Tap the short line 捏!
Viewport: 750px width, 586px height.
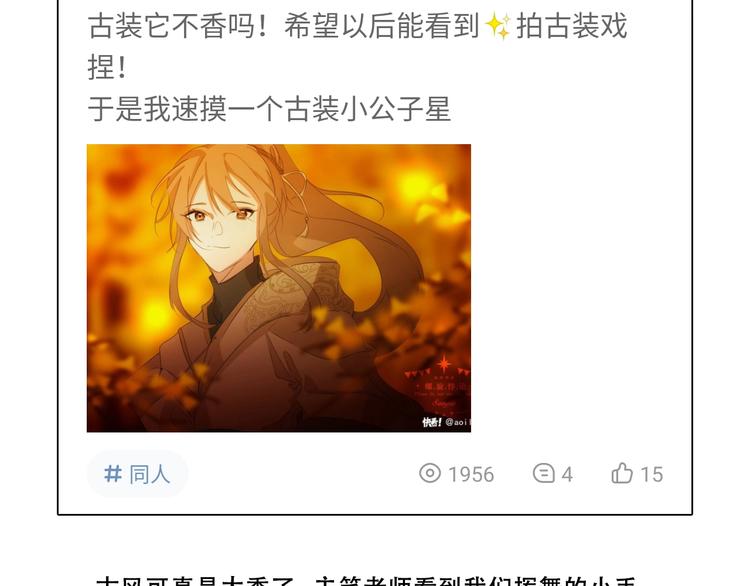pyautogui.click(x=107, y=67)
